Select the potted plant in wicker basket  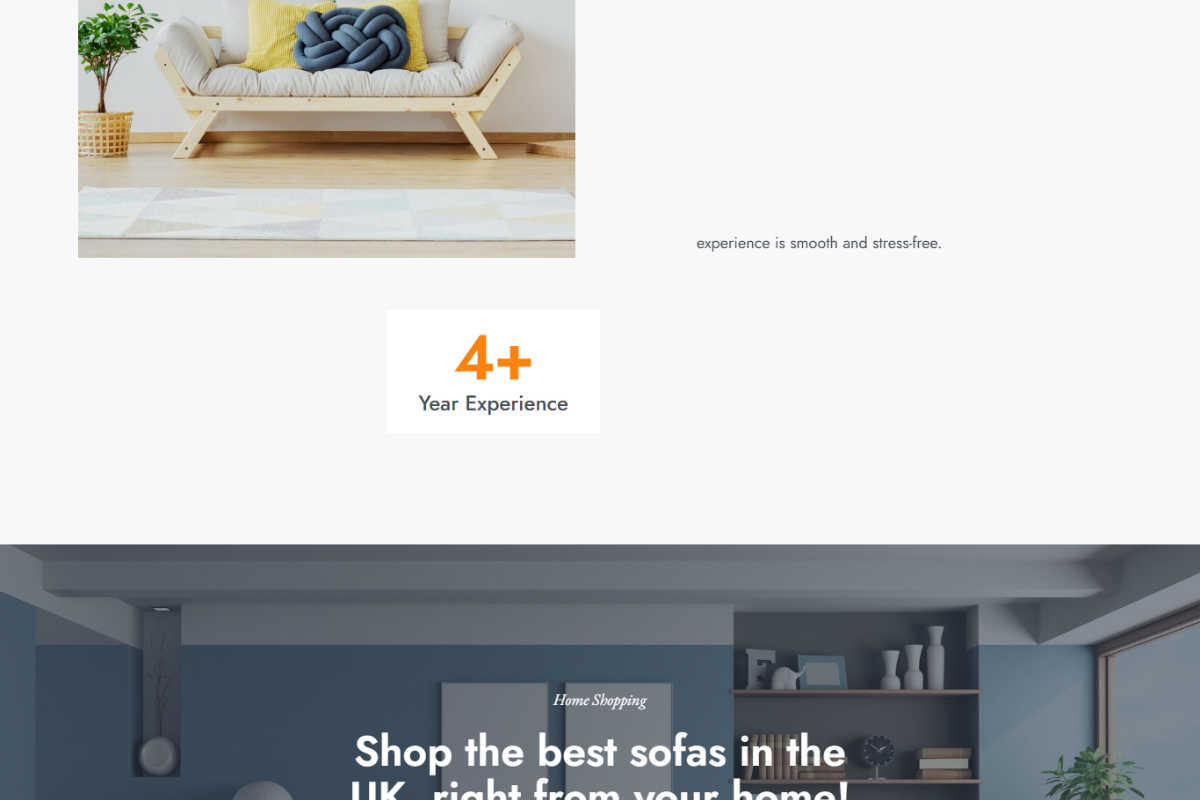(108, 80)
